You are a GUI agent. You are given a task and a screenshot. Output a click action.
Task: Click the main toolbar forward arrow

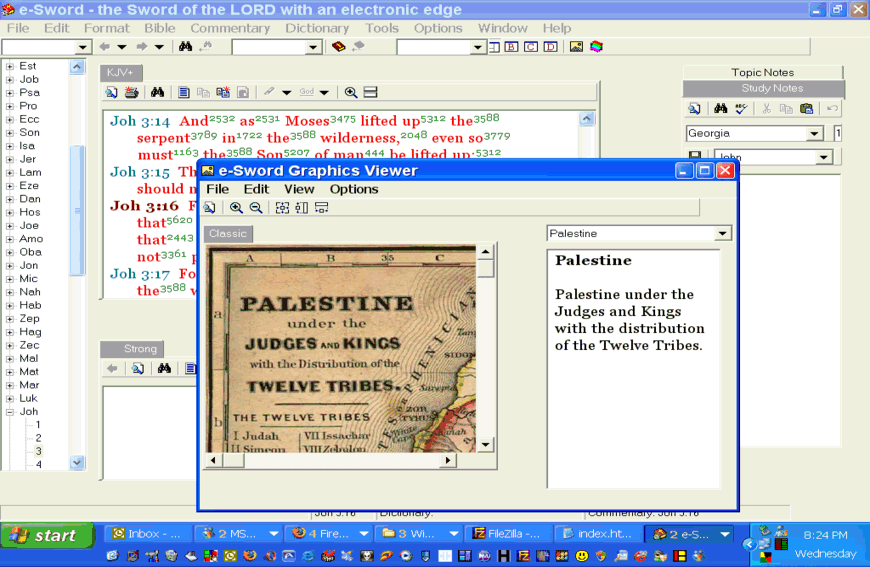142,47
